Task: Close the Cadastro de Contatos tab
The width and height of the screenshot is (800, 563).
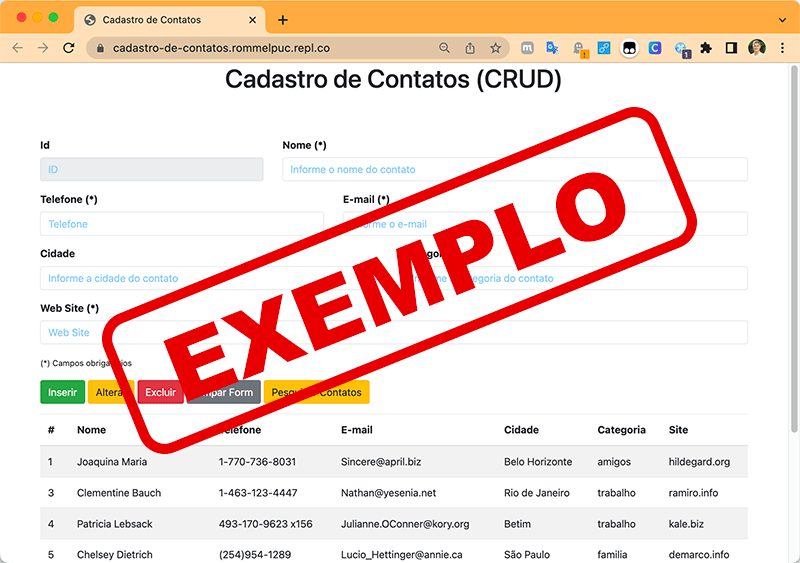Action: coord(252,19)
